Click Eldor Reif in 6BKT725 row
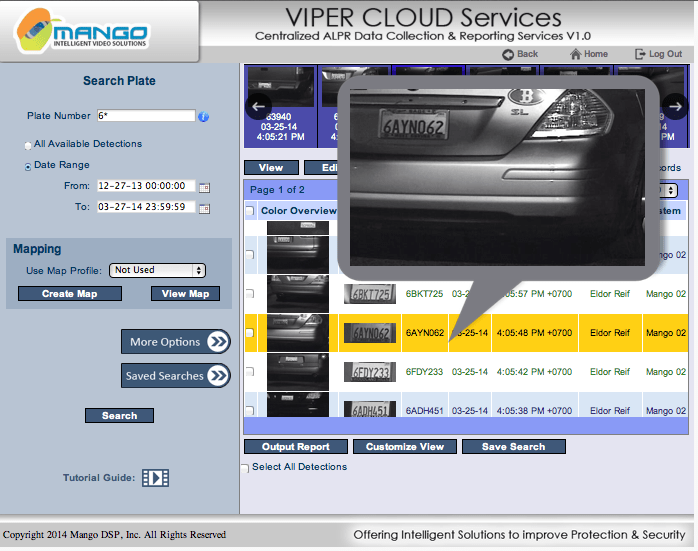Image resolution: width=698 pixels, height=551 pixels. point(610,294)
